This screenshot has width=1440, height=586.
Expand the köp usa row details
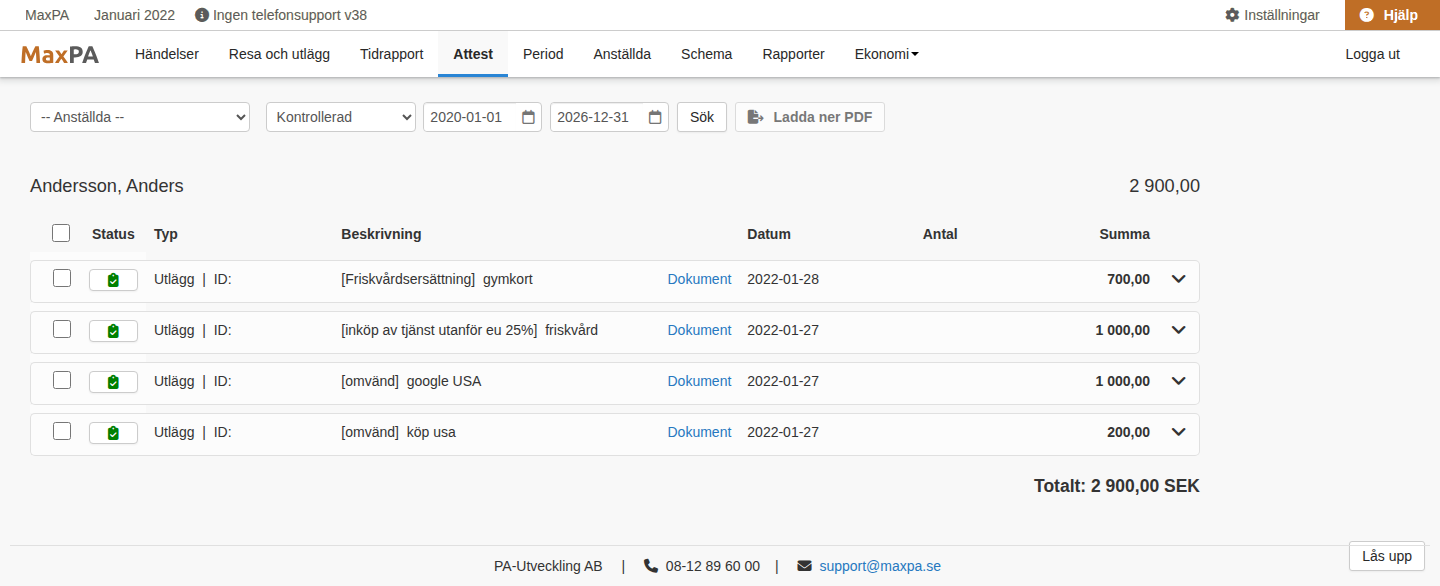(1178, 432)
